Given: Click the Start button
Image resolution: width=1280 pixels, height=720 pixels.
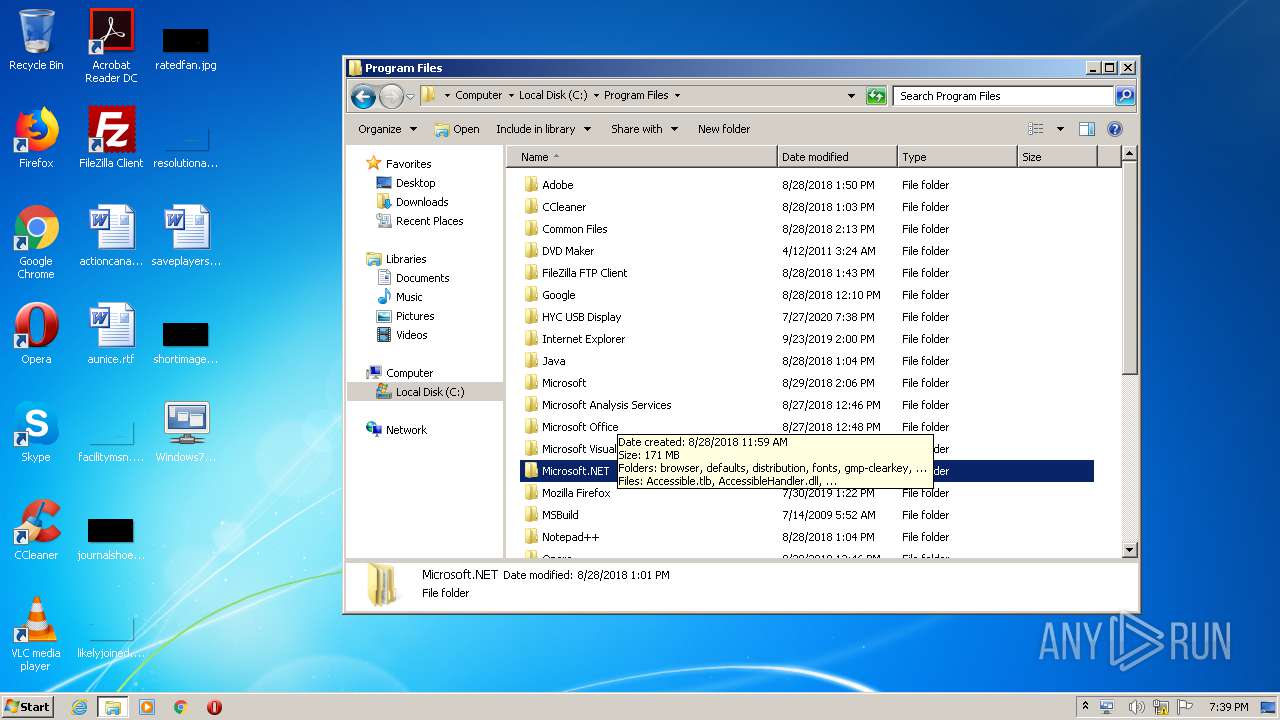Looking at the screenshot, I should pos(28,707).
